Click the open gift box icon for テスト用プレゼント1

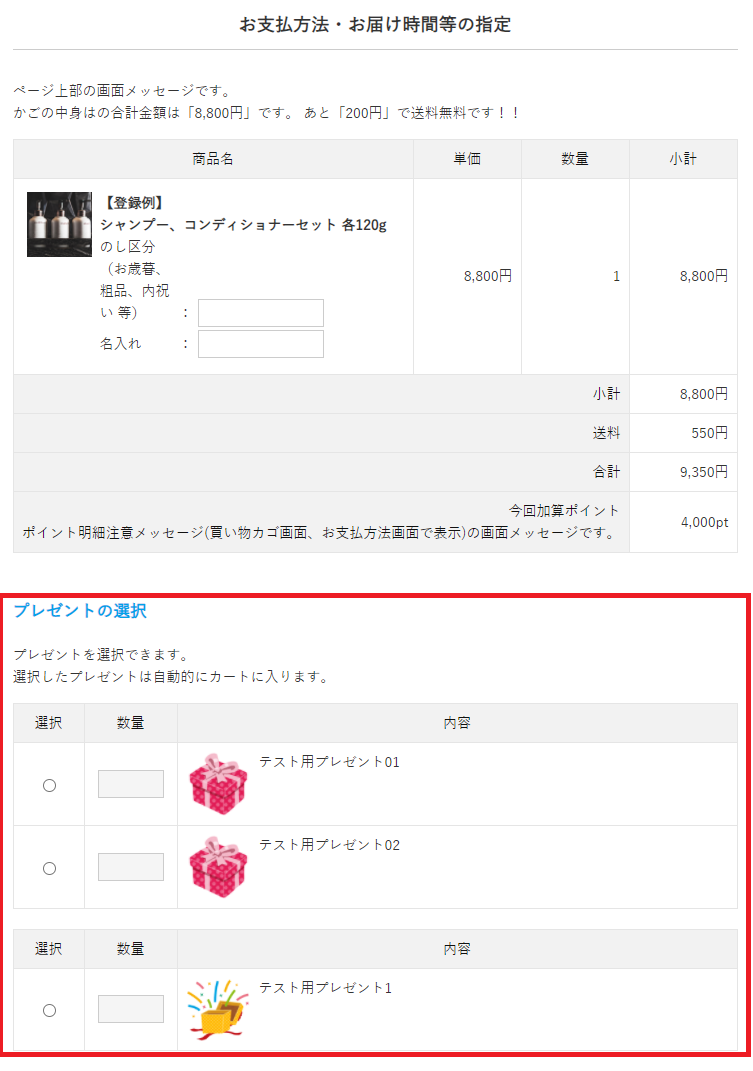pos(217,1009)
